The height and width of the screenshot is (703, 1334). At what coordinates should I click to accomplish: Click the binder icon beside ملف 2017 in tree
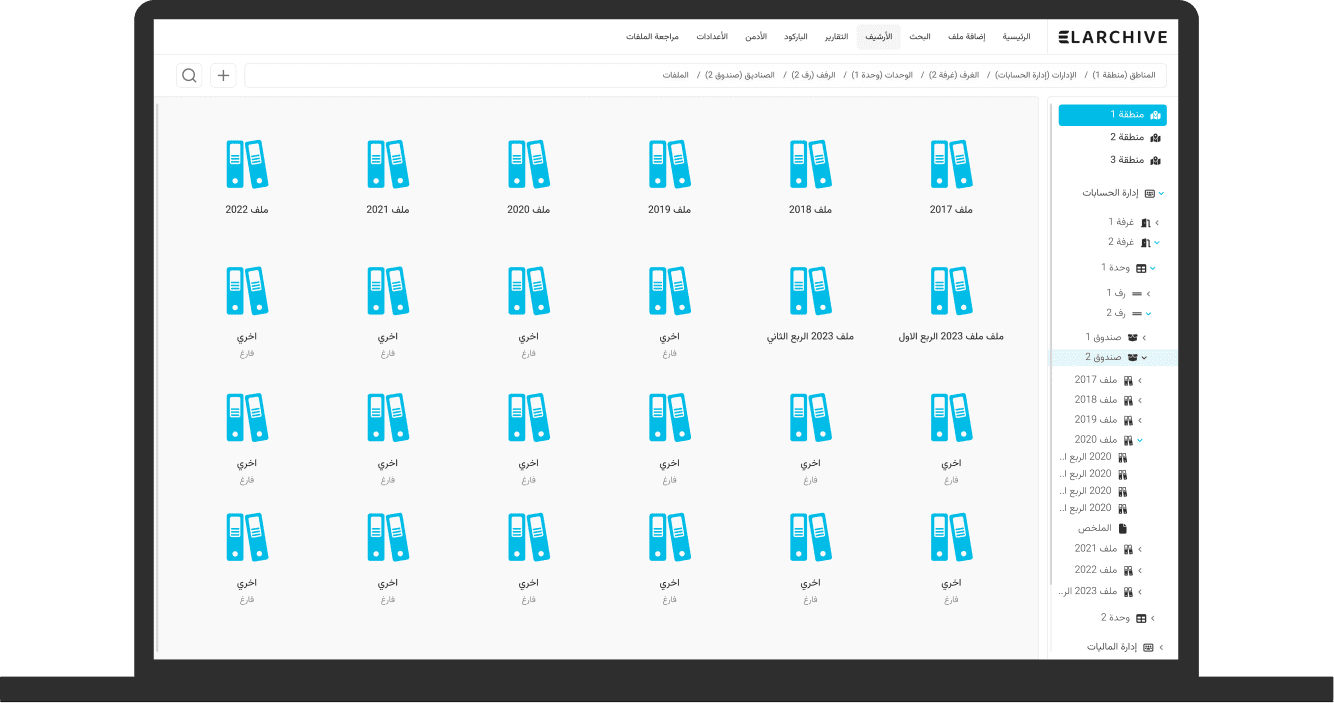(1128, 381)
